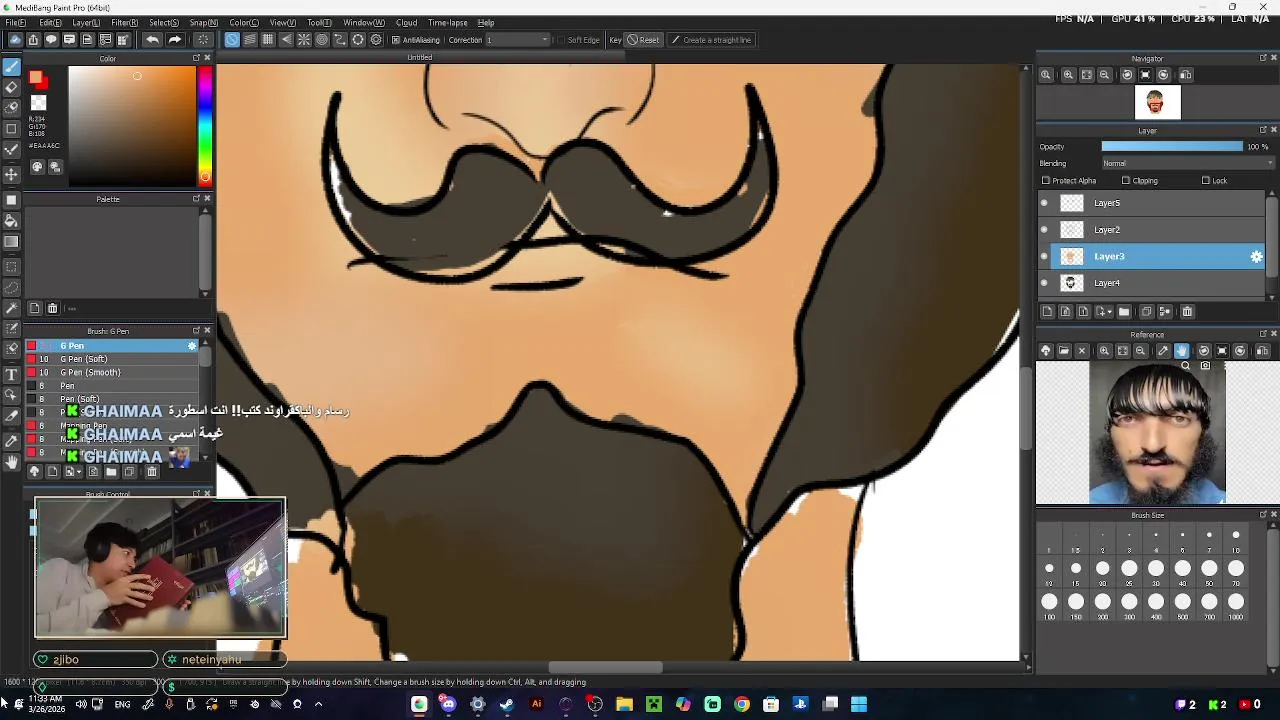This screenshot has height=720, width=1280.
Task: Select the Text tool
Action: coord(12,374)
